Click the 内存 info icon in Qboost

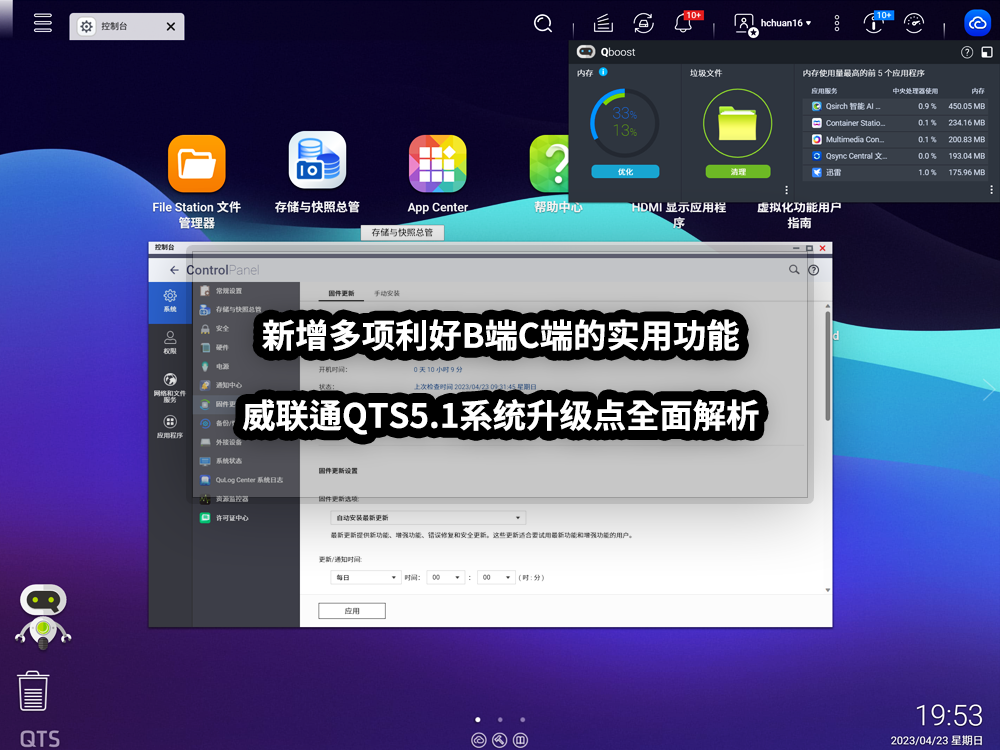tap(603, 72)
